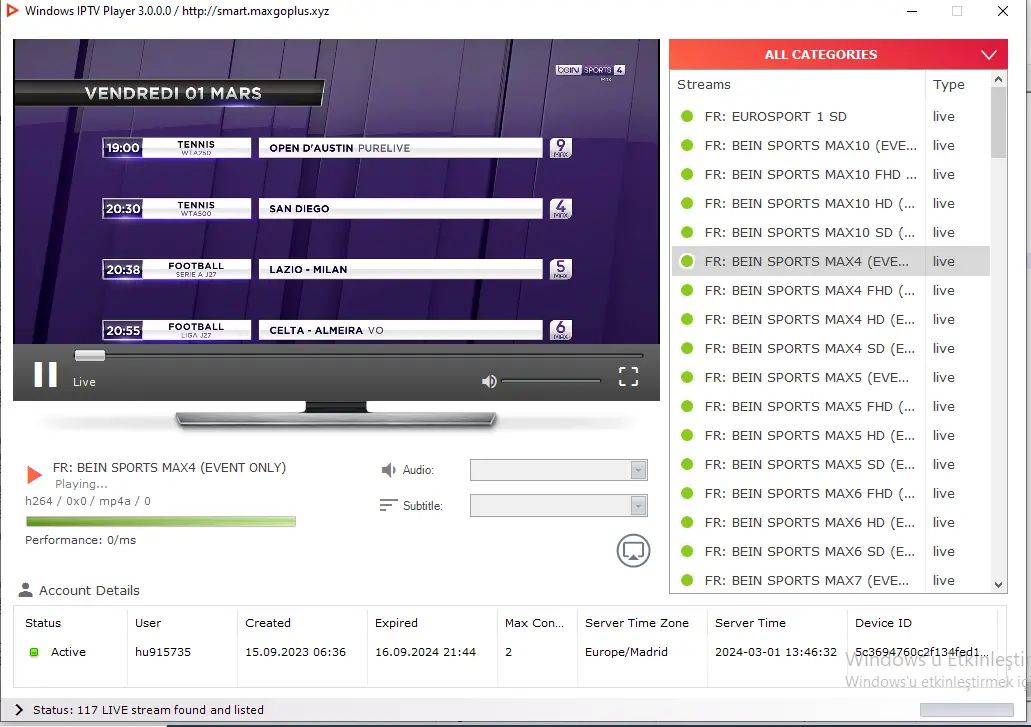Select FR: BEIN SPORTS MAX5 HD stream
Viewport: 1031px width, 727px height.
[830, 435]
